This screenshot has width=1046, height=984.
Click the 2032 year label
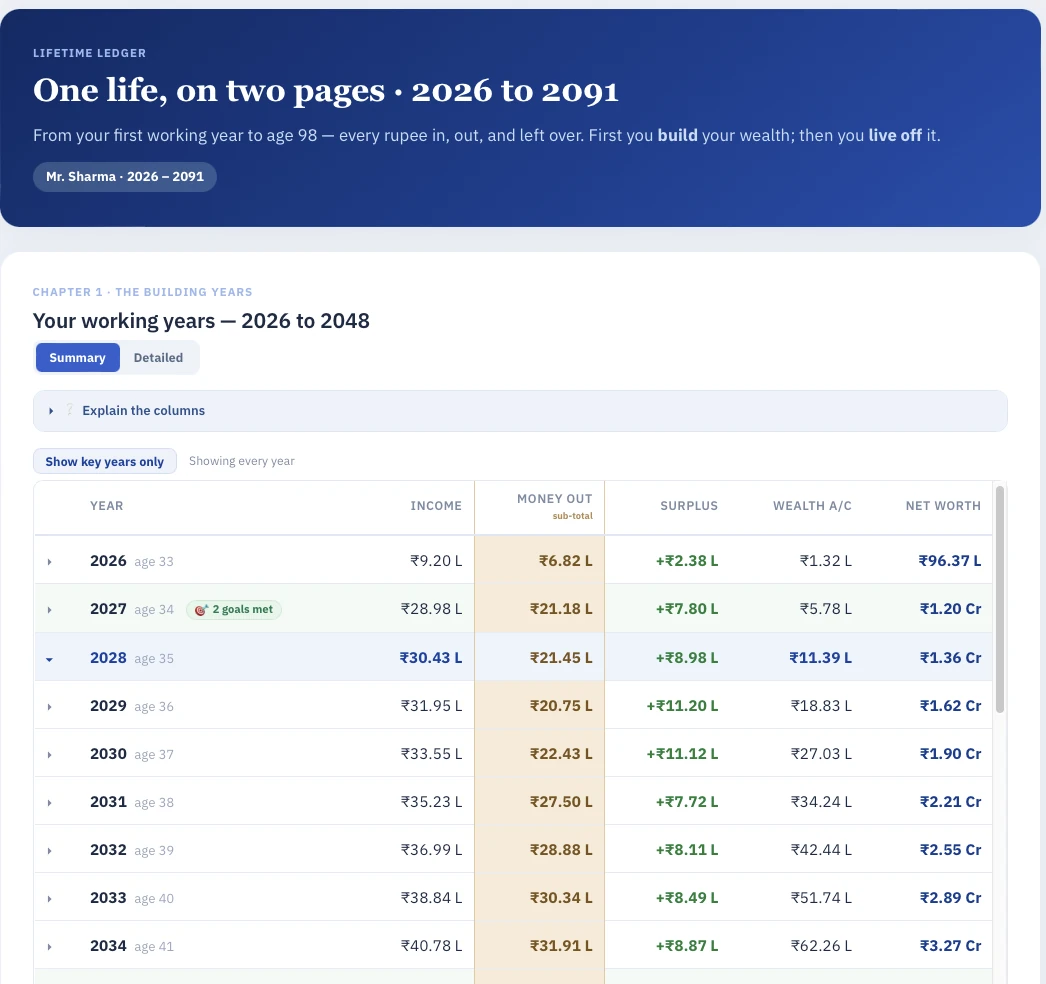[108, 850]
